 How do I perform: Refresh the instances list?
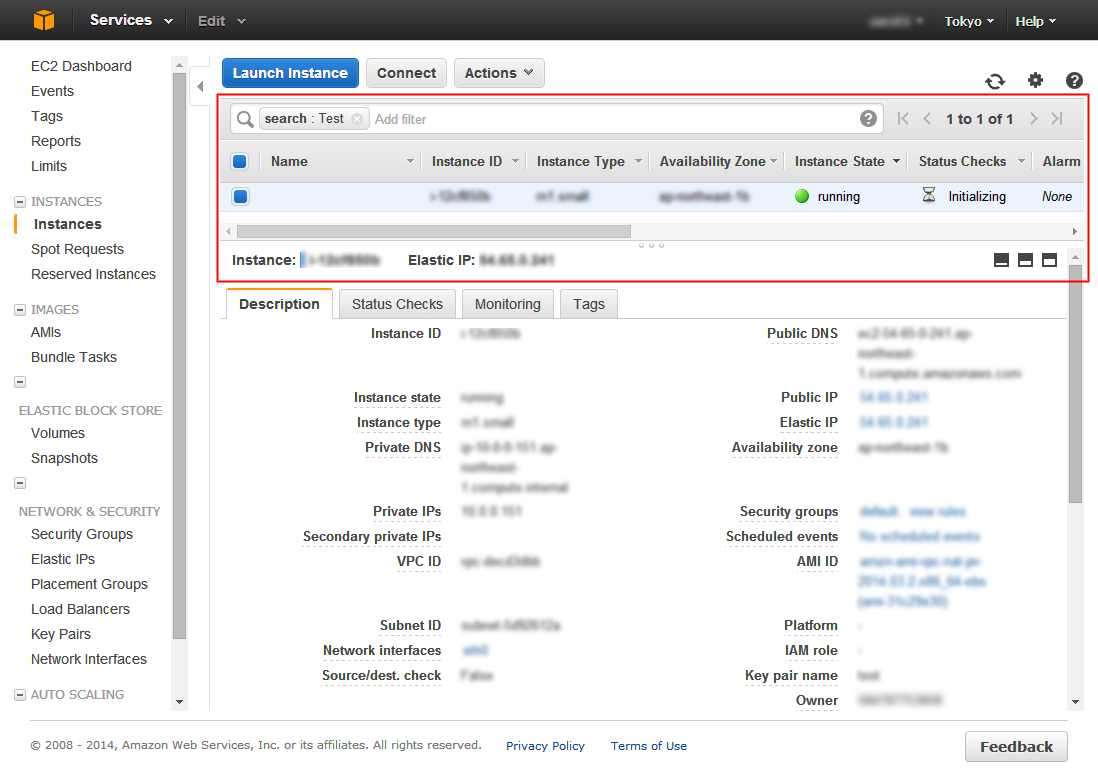[x=995, y=81]
